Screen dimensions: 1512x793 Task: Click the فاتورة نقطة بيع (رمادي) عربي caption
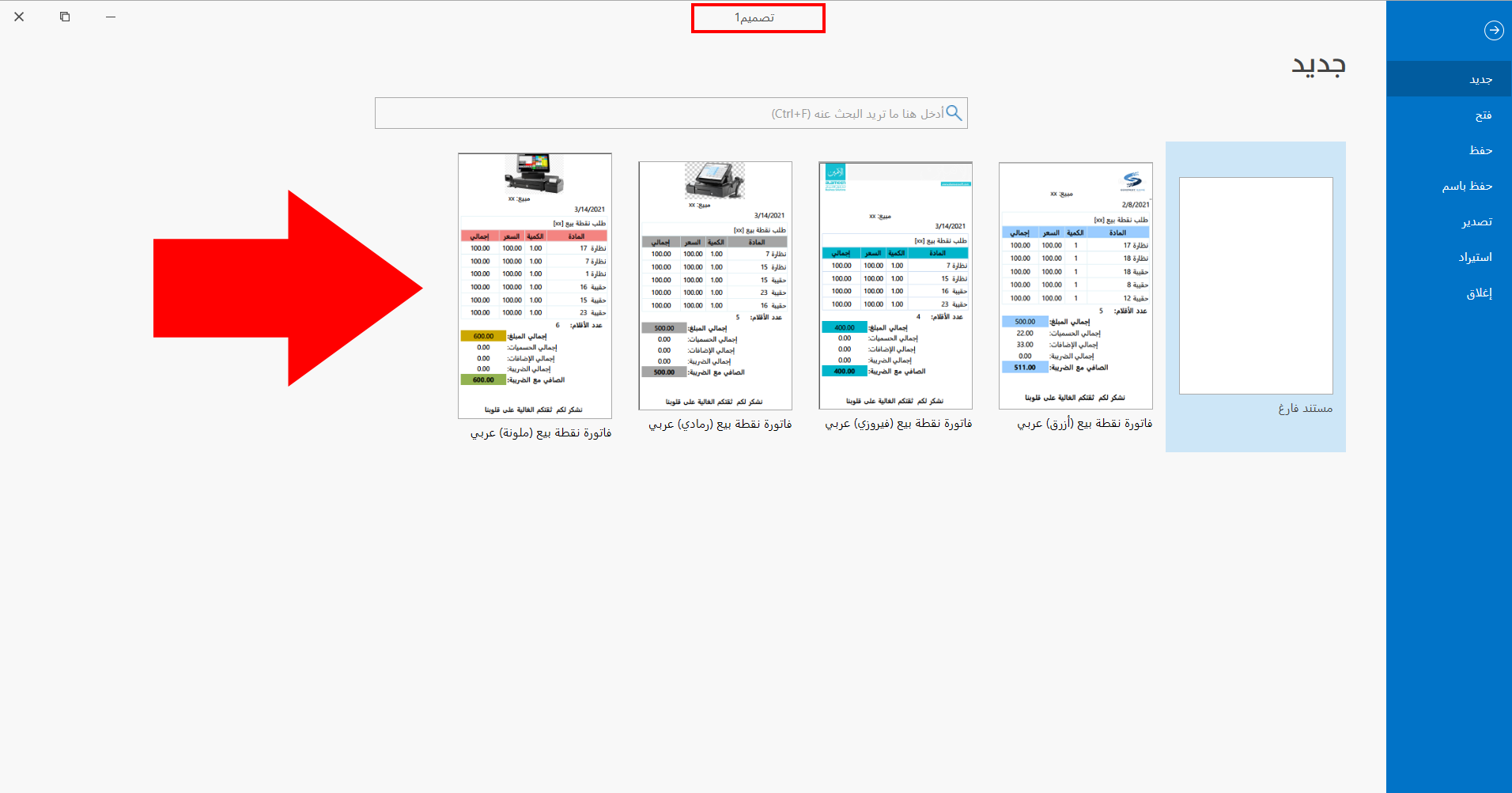720,424
